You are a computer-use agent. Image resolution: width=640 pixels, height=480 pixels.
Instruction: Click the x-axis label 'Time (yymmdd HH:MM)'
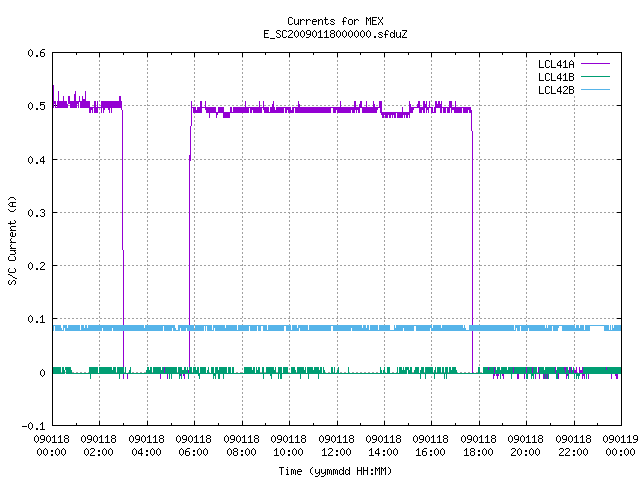(x=335, y=471)
